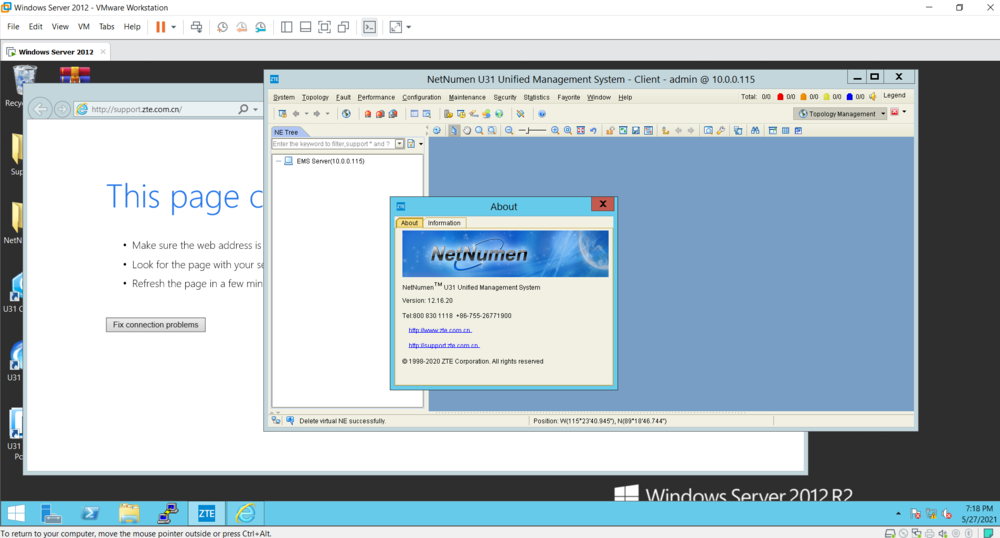Switch to the Information tab in About dialog
This screenshot has height=538, width=1000.
pos(444,223)
